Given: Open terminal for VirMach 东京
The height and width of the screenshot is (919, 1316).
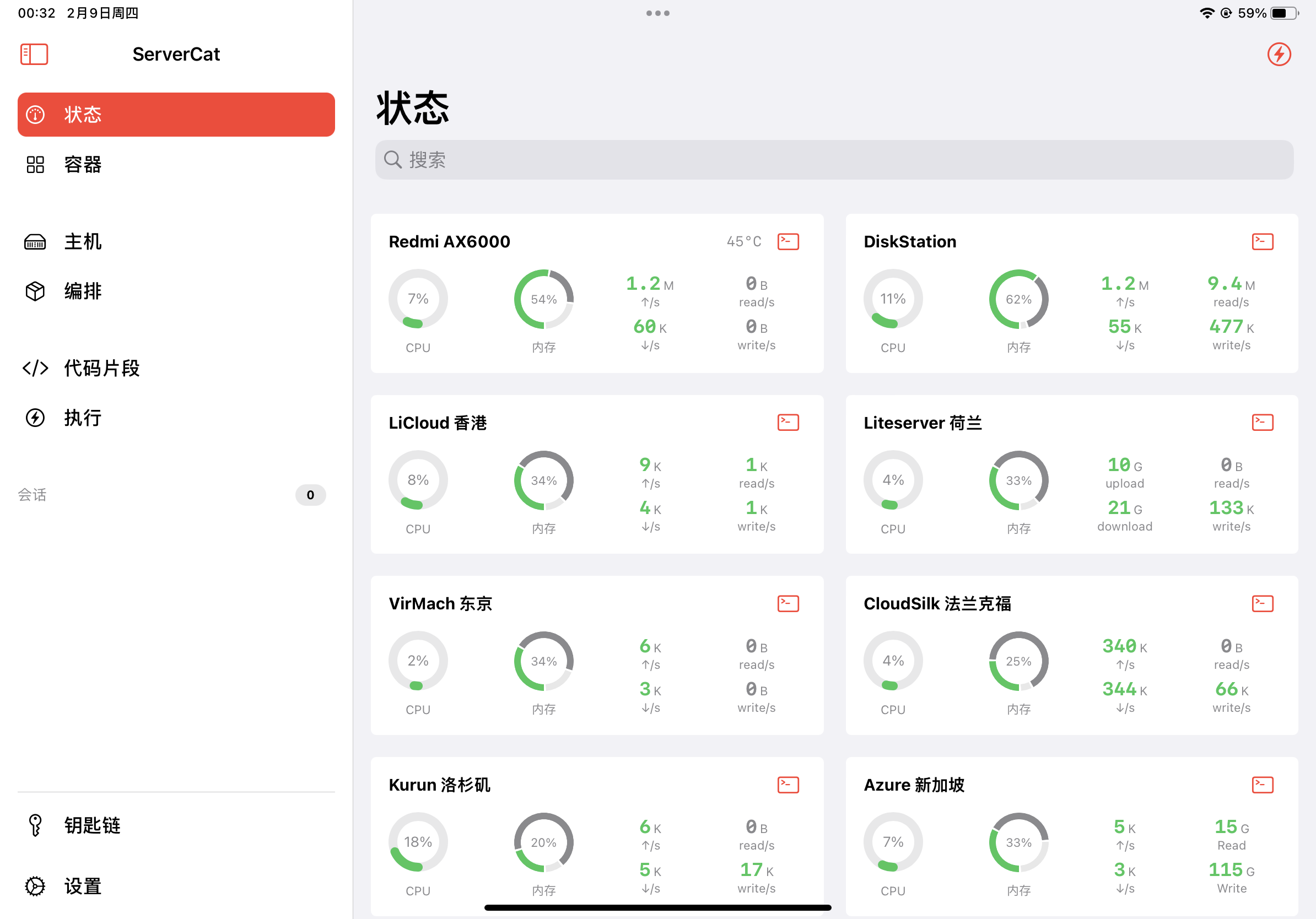Looking at the screenshot, I should [788, 603].
